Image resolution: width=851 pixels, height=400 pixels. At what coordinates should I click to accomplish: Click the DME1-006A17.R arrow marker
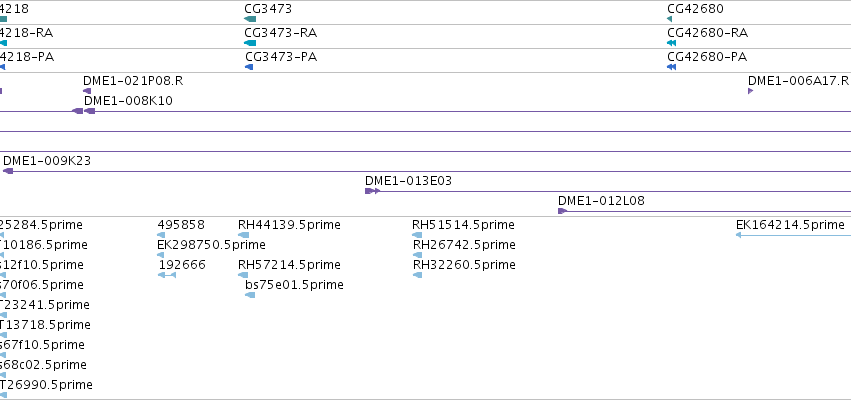click(x=751, y=91)
